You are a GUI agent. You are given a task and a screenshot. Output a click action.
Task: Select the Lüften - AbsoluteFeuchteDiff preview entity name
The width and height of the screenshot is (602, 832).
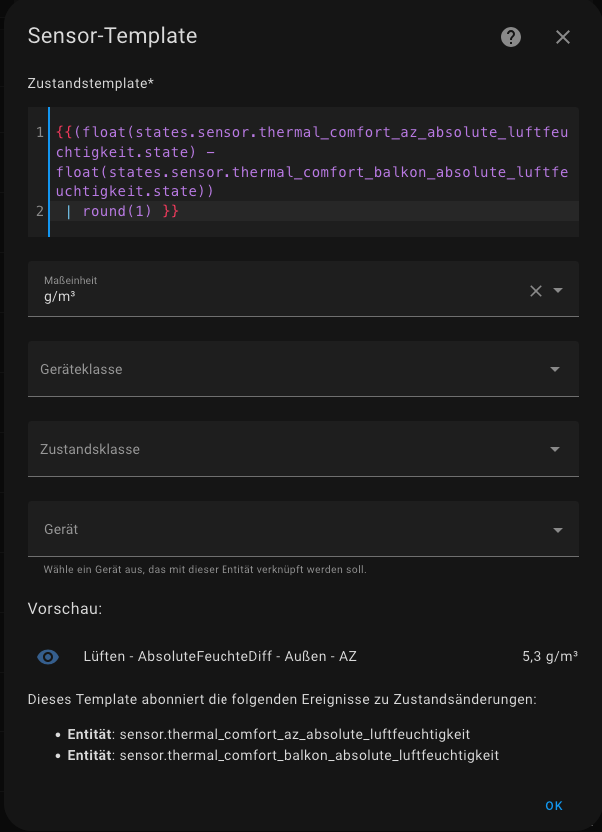(220, 657)
